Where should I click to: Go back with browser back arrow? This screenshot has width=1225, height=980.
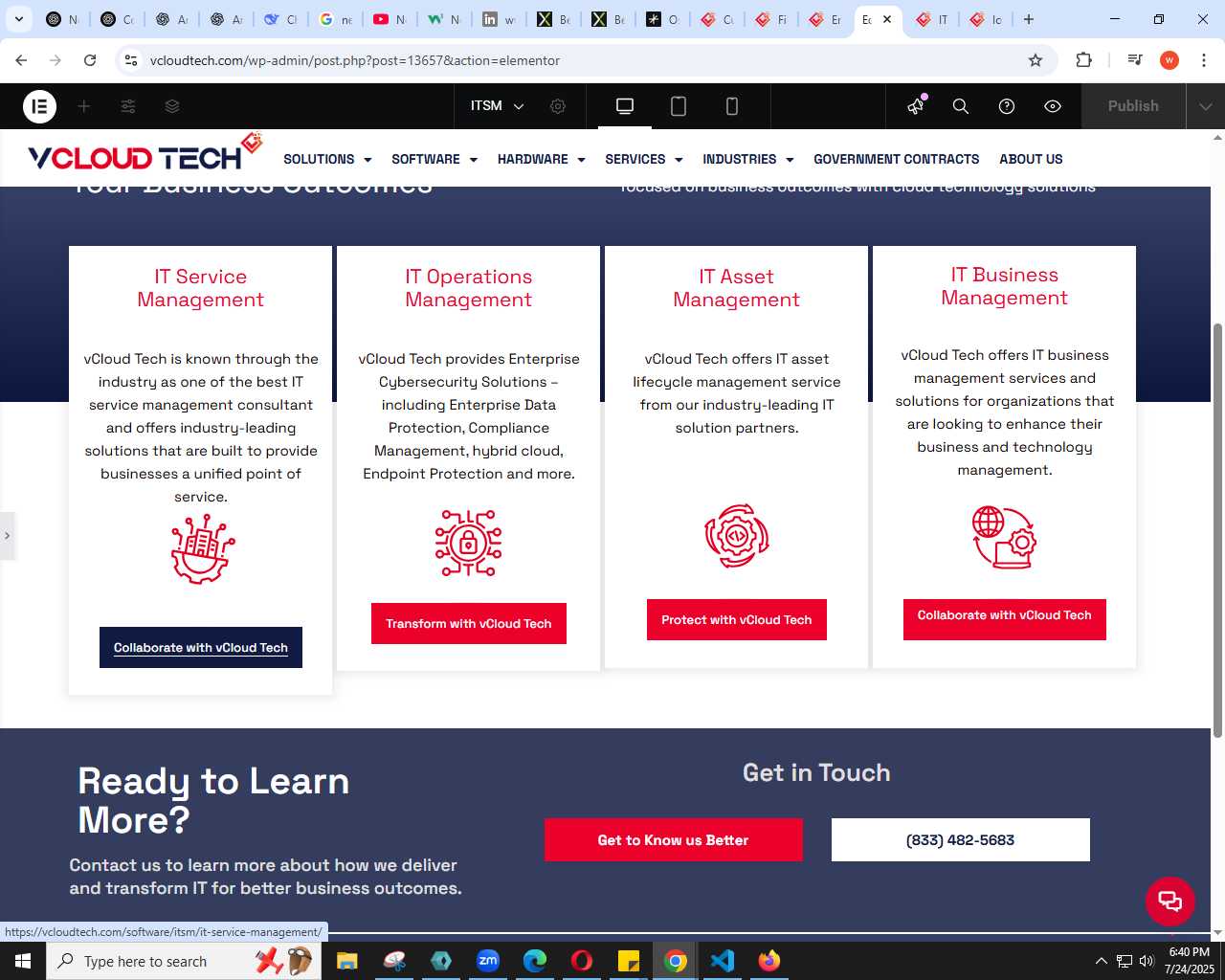point(21,60)
